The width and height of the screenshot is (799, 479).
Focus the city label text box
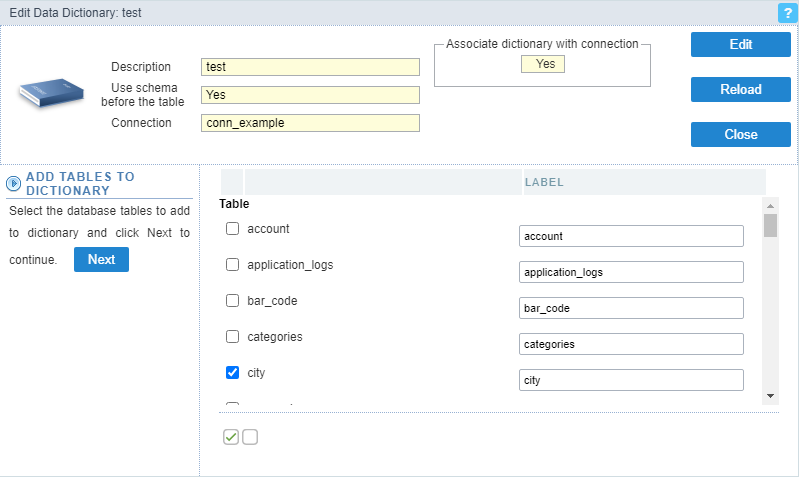pyautogui.click(x=631, y=380)
